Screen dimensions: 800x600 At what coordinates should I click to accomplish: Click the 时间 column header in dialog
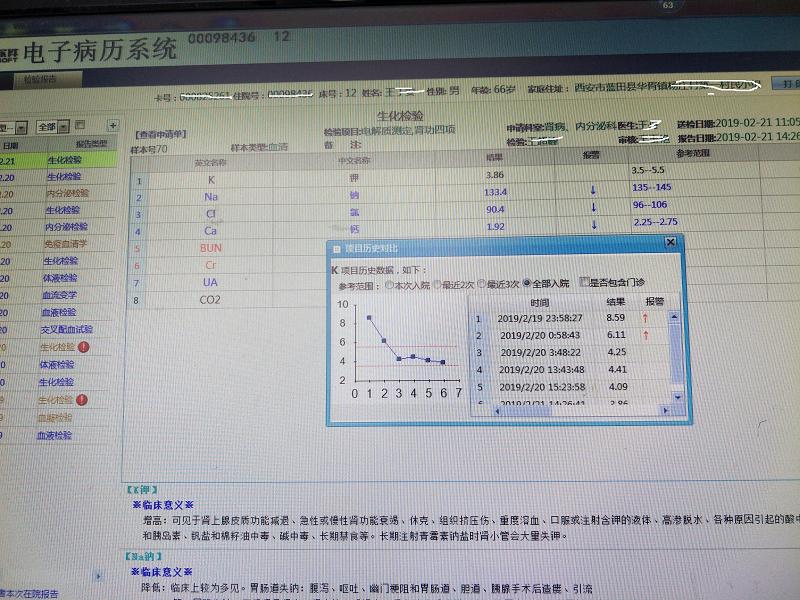(539, 303)
